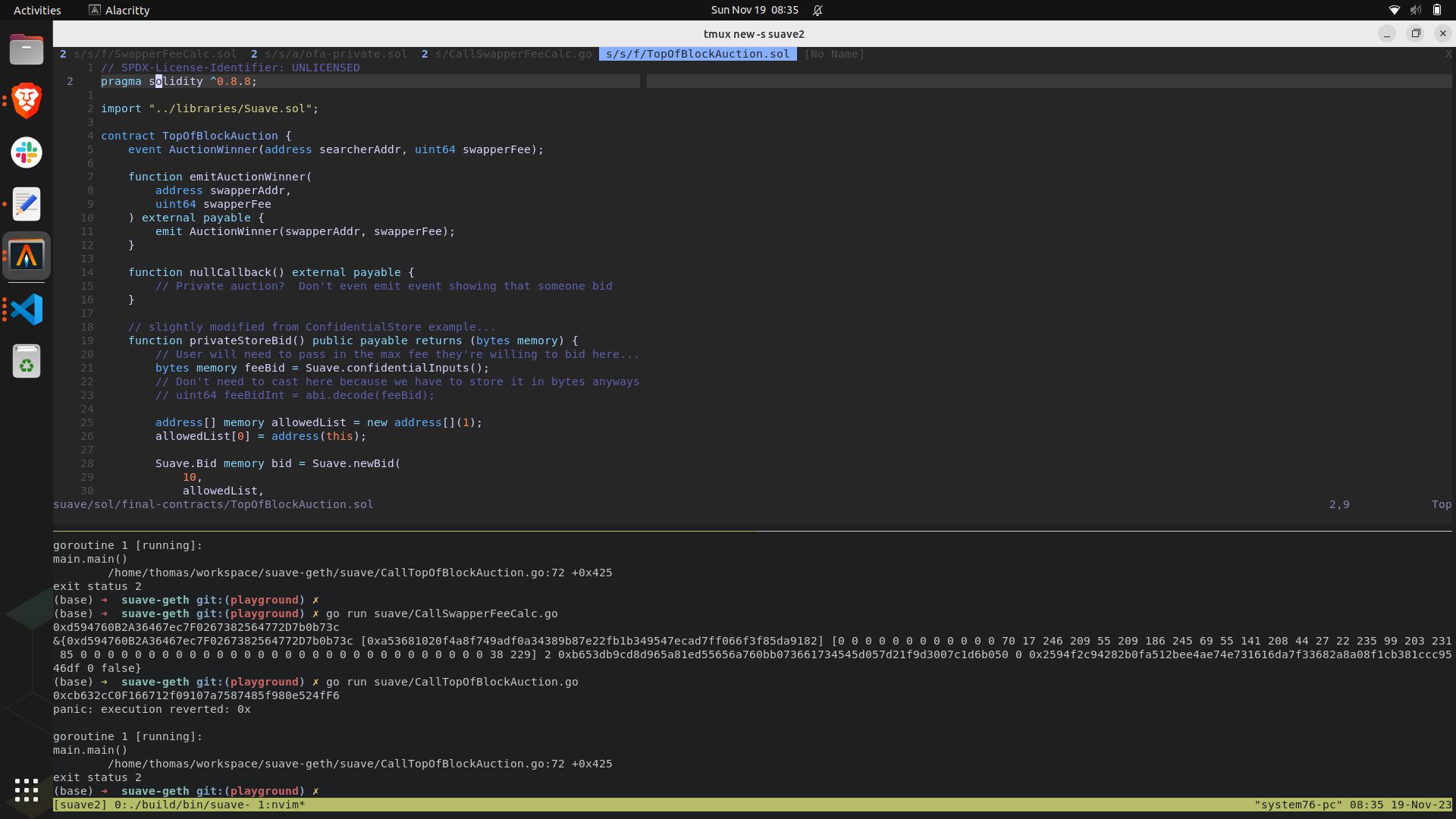1456x819 pixels.
Task: Launch Brave browser from the dock
Action: pyautogui.click(x=27, y=101)
